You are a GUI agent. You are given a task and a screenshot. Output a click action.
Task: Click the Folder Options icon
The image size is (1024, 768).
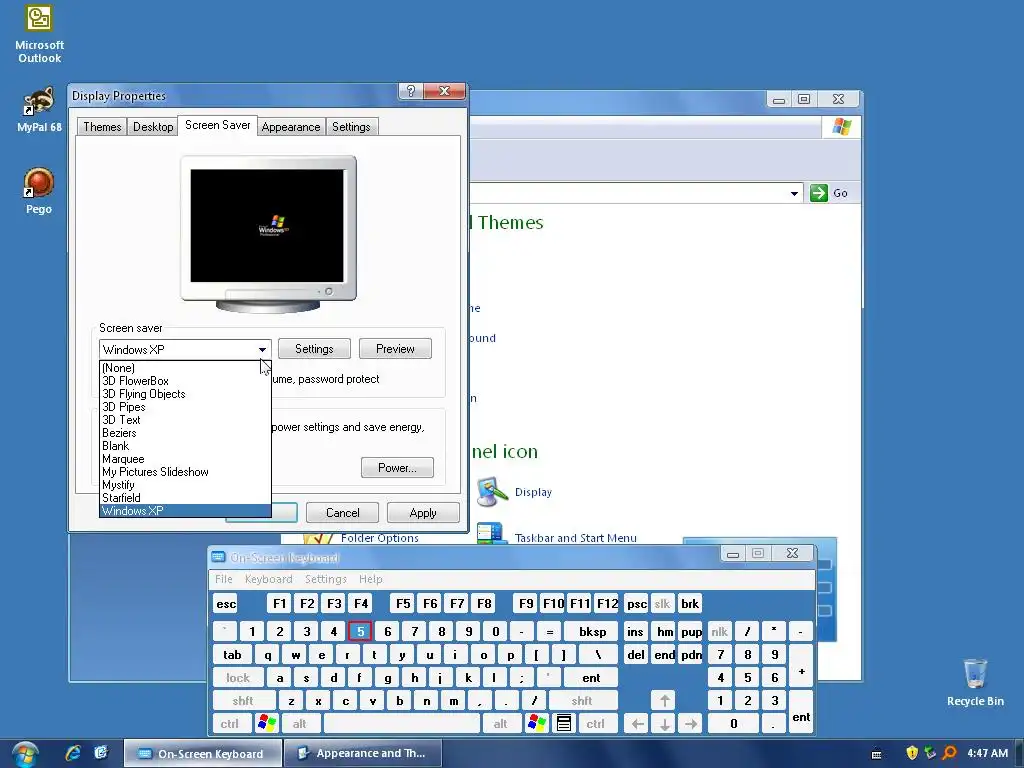click(317, 538)
